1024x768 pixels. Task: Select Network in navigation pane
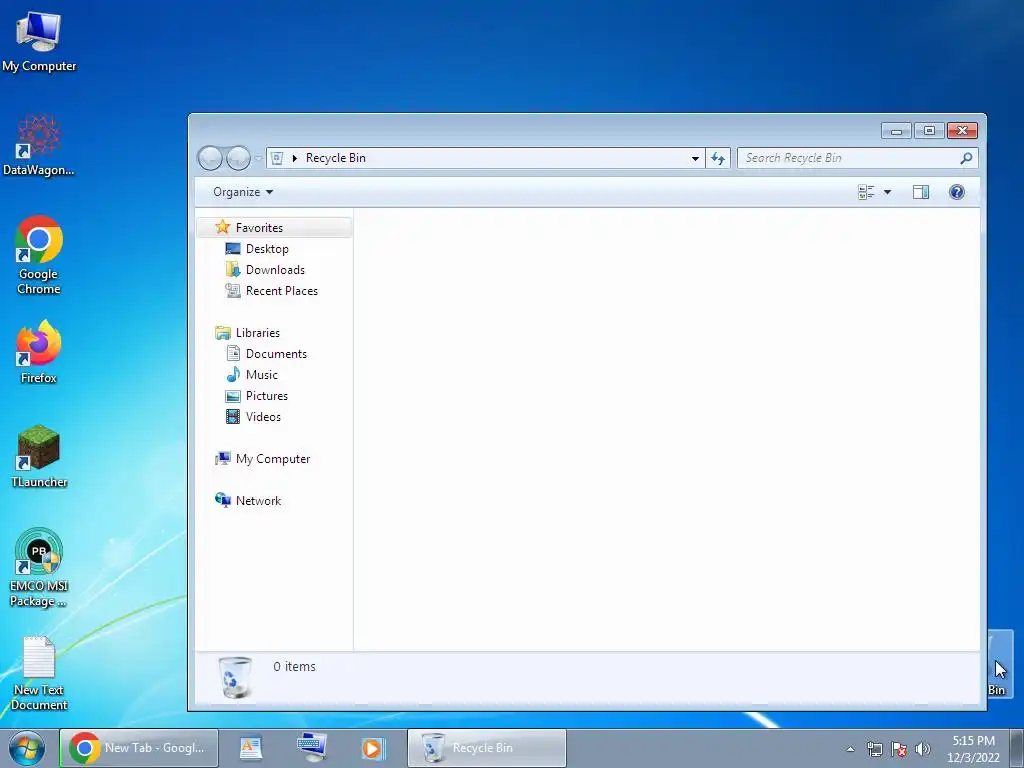point(258,500)
